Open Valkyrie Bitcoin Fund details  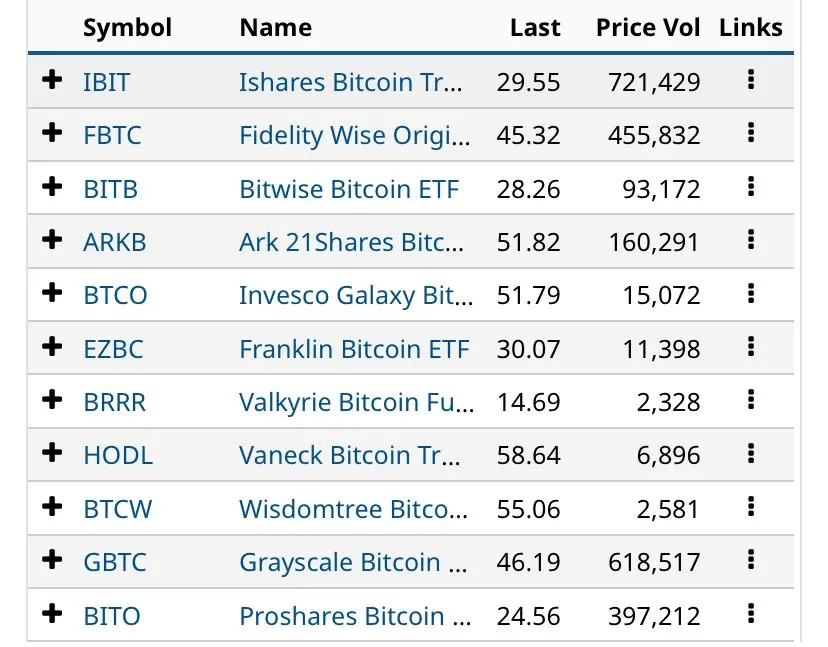coord(350,402)
